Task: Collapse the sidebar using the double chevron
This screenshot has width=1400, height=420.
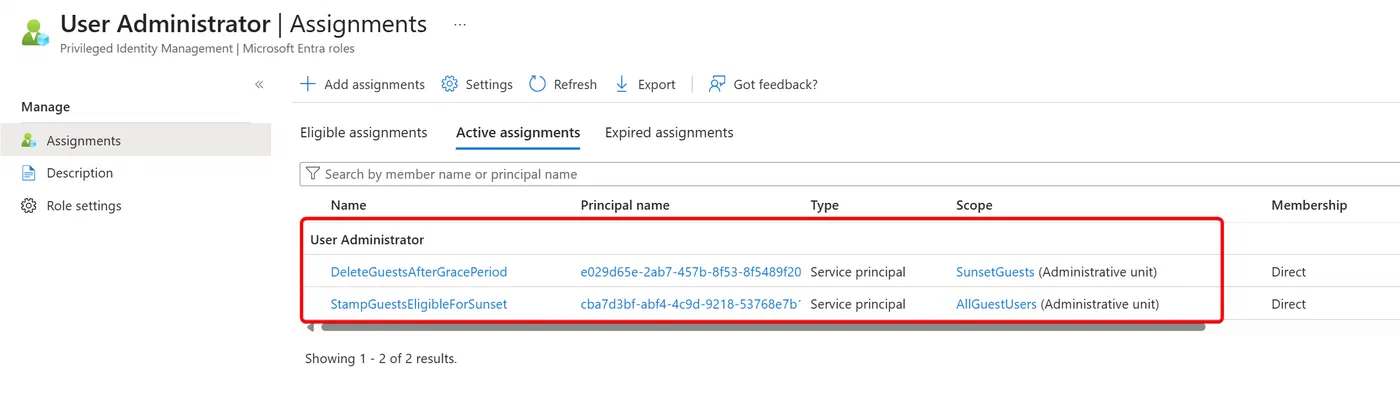Action: coord(259,85)
